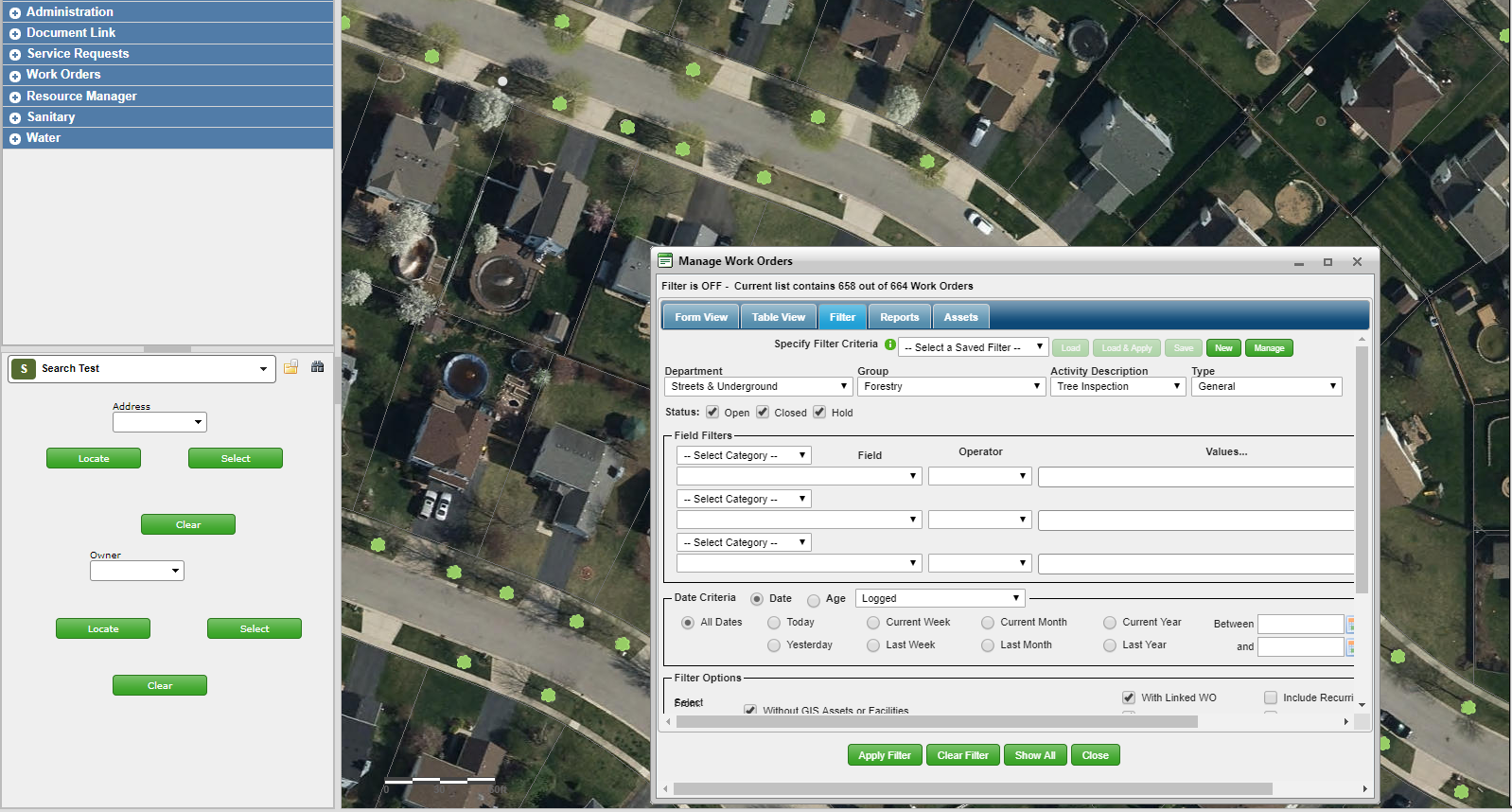Toggle the Hold status checkbox

tap(819, 412)
